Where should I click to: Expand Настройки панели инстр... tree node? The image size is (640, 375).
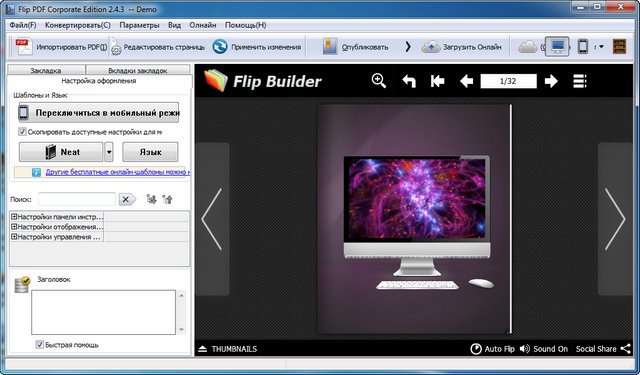click(14, 217)
